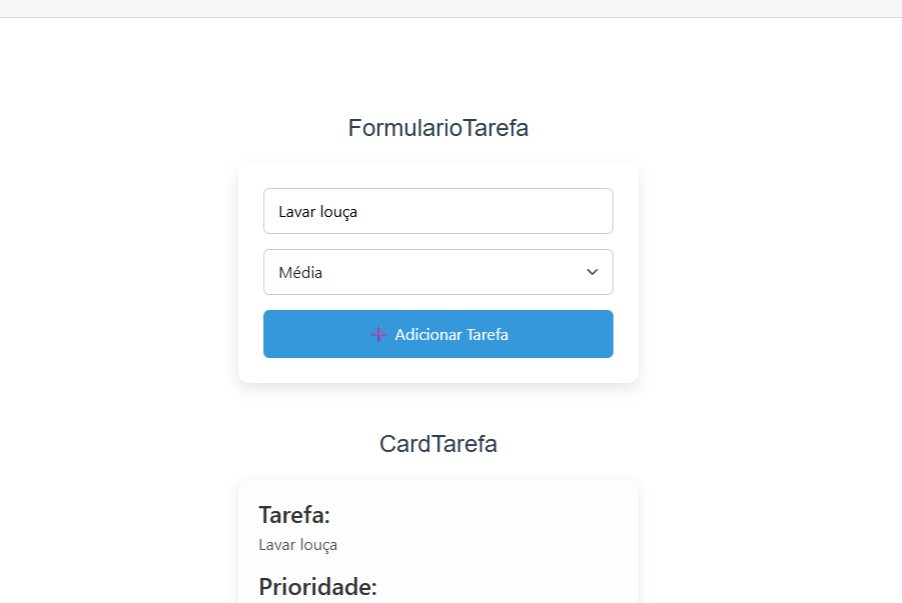Click the 'Tarefa:' label in the card
902x603 pixels.
tap(295, 515)
